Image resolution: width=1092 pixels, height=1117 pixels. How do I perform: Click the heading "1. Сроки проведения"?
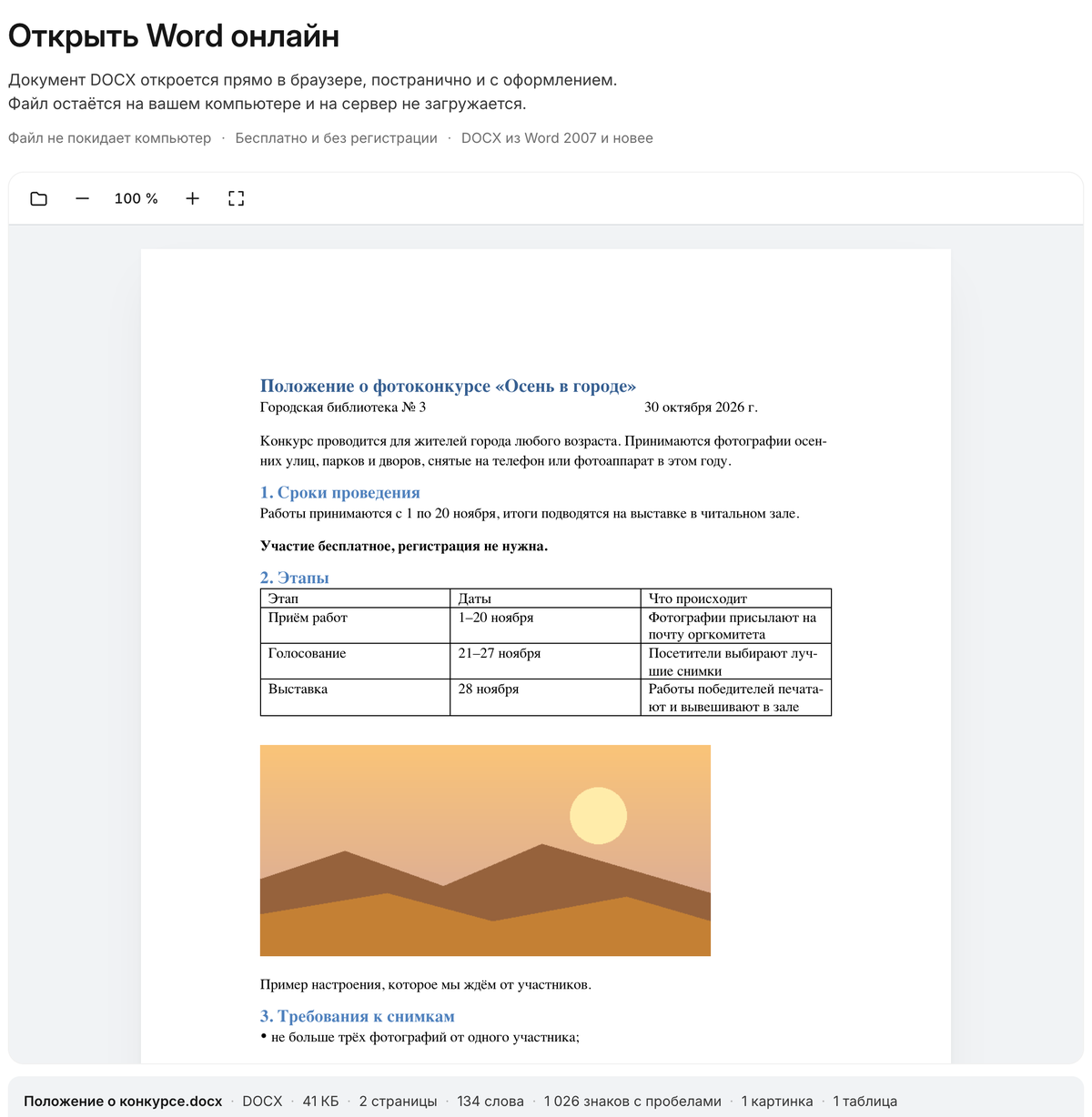tap(340, 492)
